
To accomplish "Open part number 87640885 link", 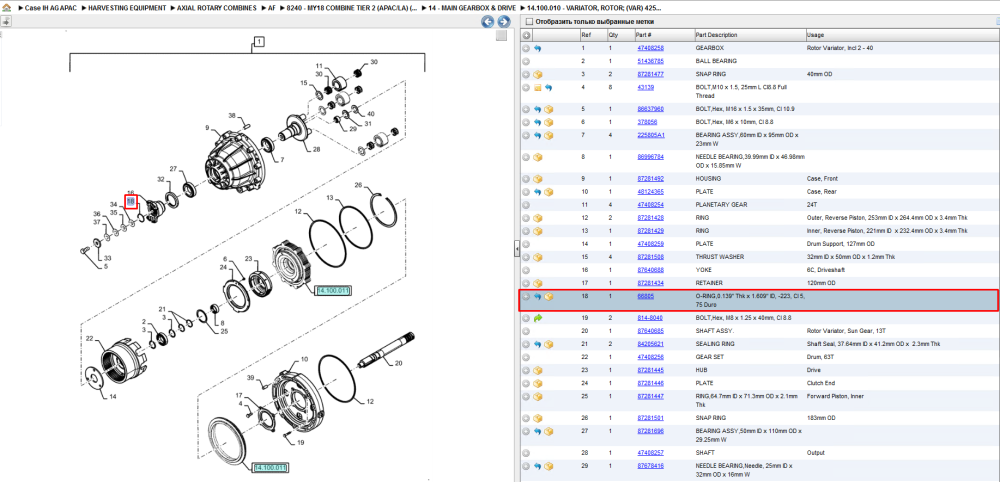I will click(651, 331).
